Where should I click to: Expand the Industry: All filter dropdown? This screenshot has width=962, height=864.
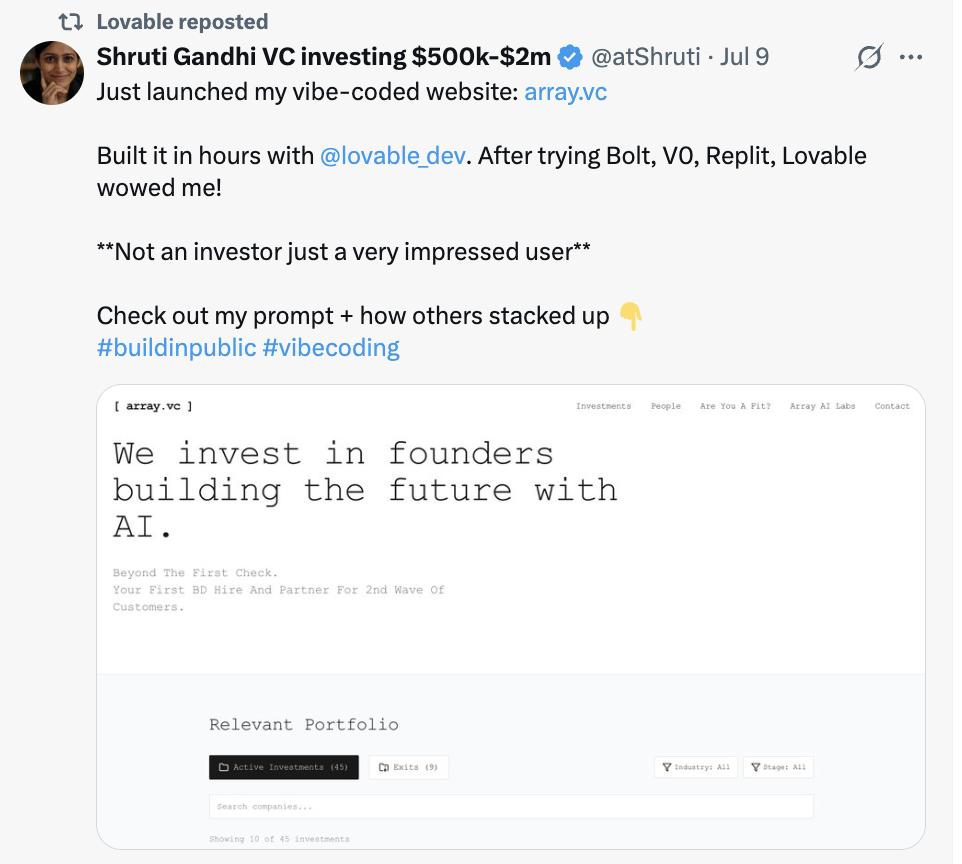coord(694,767)
